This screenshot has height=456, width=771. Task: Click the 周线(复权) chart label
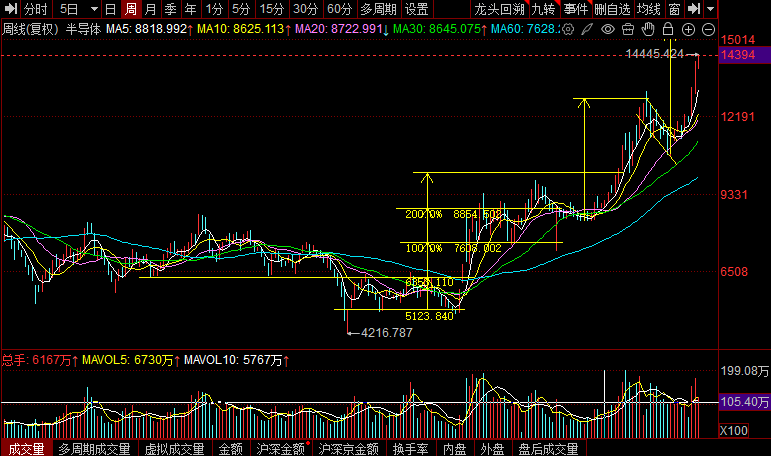click(x=30, y=29)
